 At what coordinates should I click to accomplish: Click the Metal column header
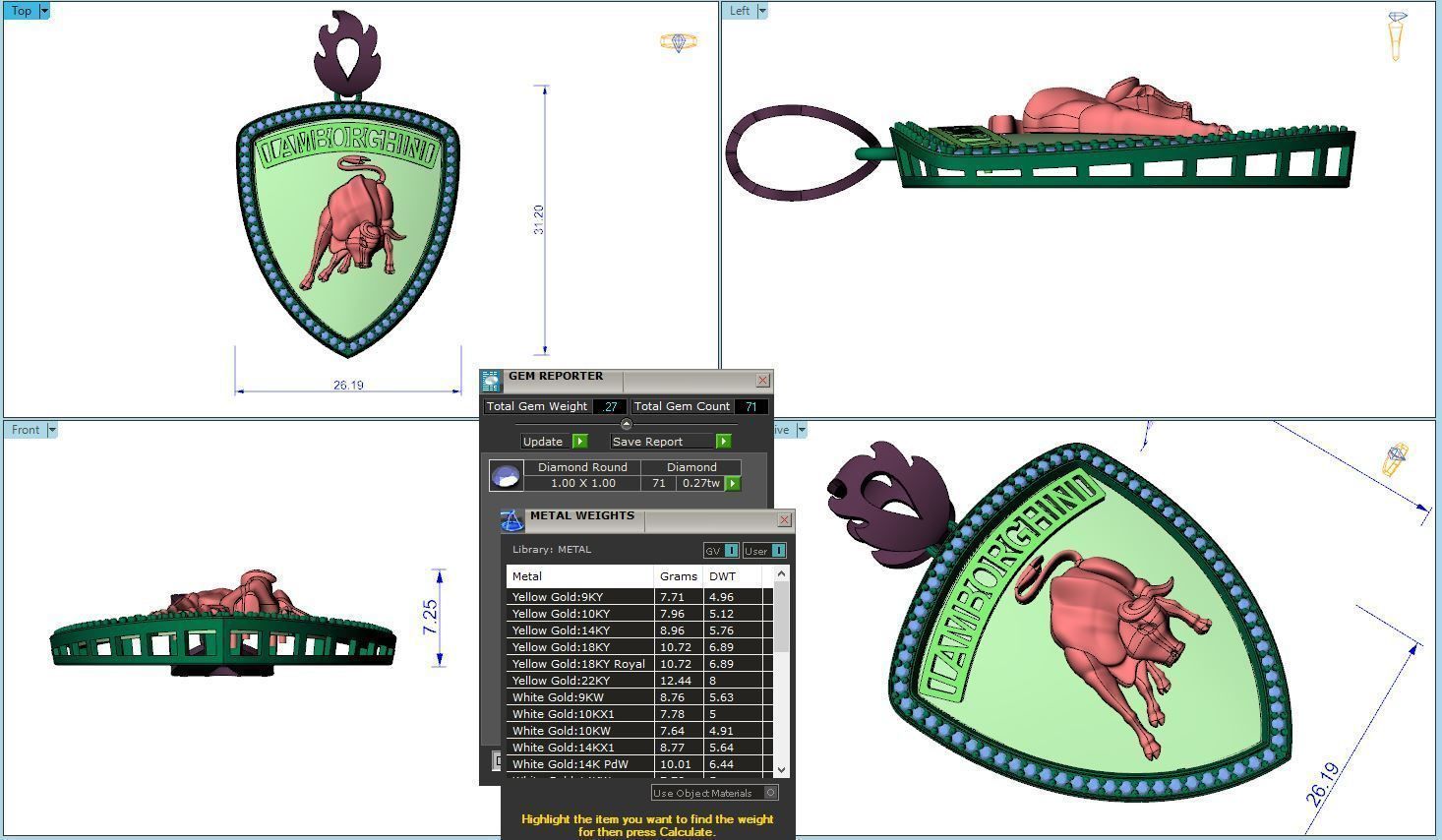580,576
